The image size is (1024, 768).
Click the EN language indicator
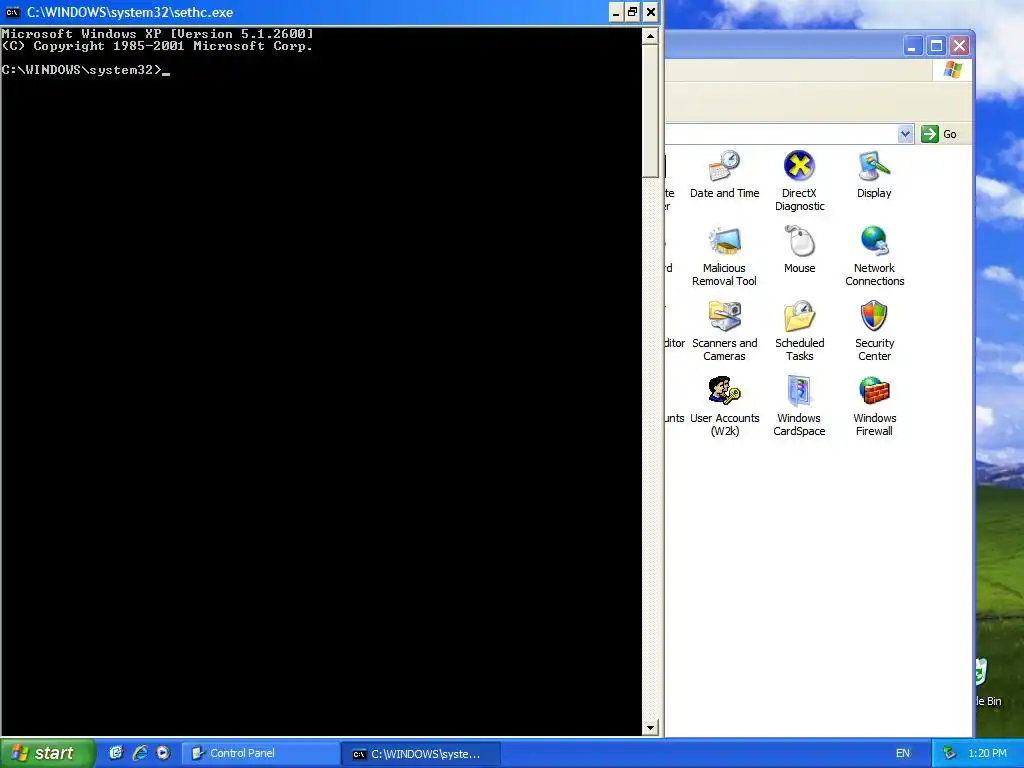(x=903, y=754)
